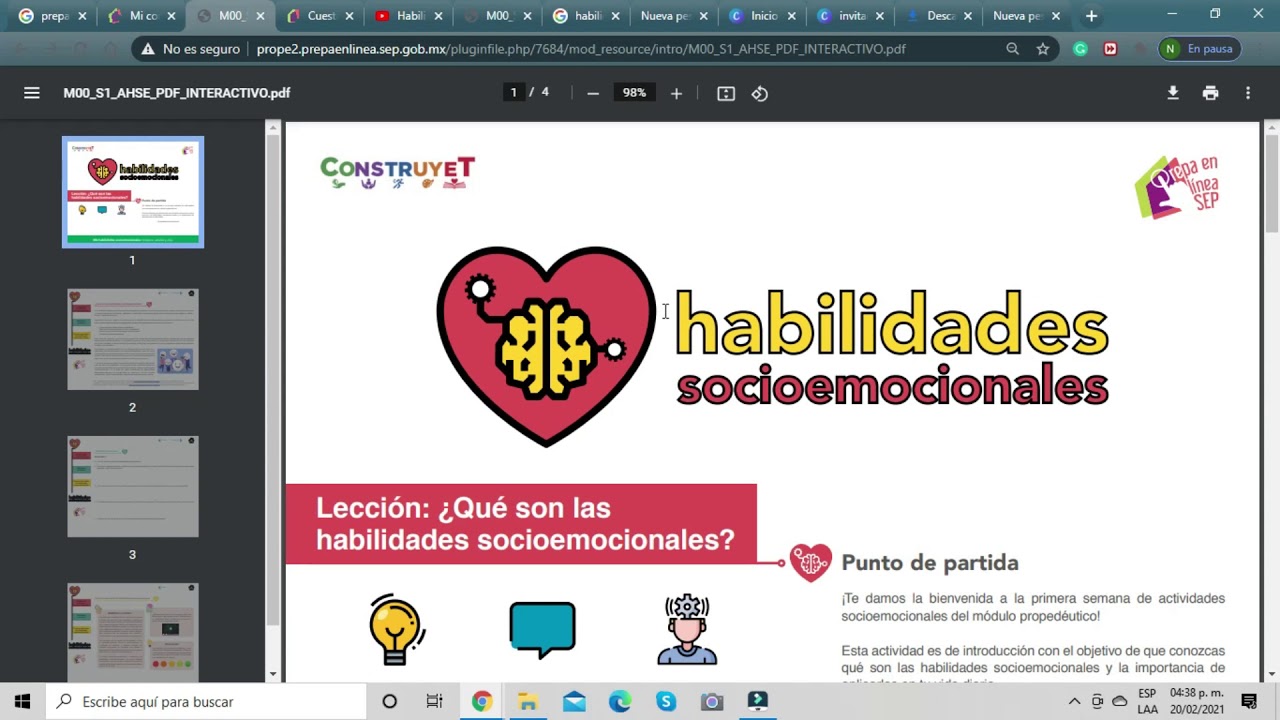Click the ESP LAA language indicator
The image size is (1280, 720).
point(1147,701)
